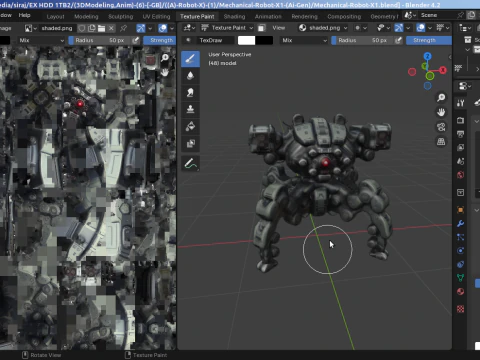Switch to the Layout workspace tab
The height and width of the screenshot is (360, 480).
click(x=55, y=16)
